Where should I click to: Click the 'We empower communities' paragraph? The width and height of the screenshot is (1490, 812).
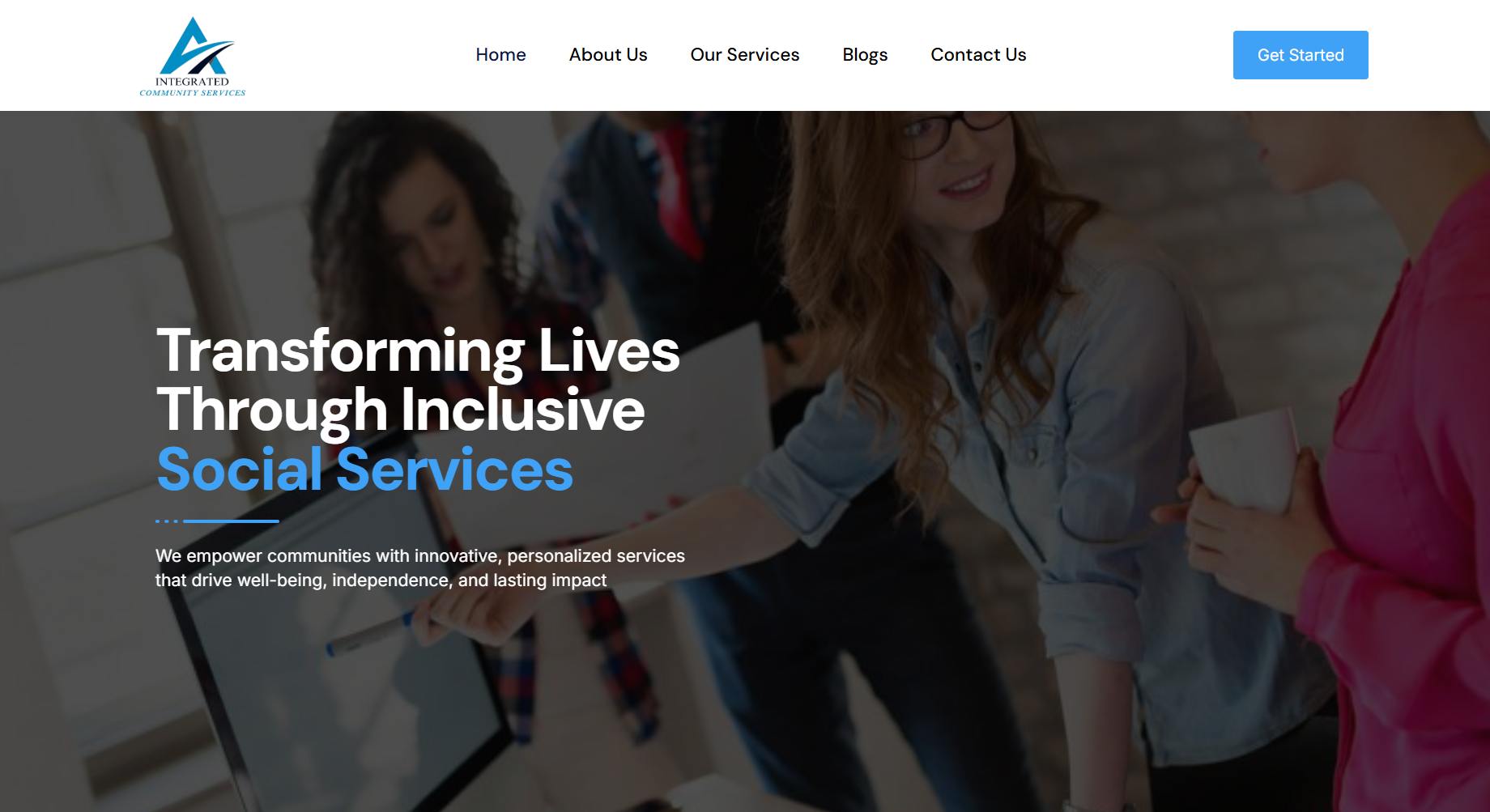420,568
